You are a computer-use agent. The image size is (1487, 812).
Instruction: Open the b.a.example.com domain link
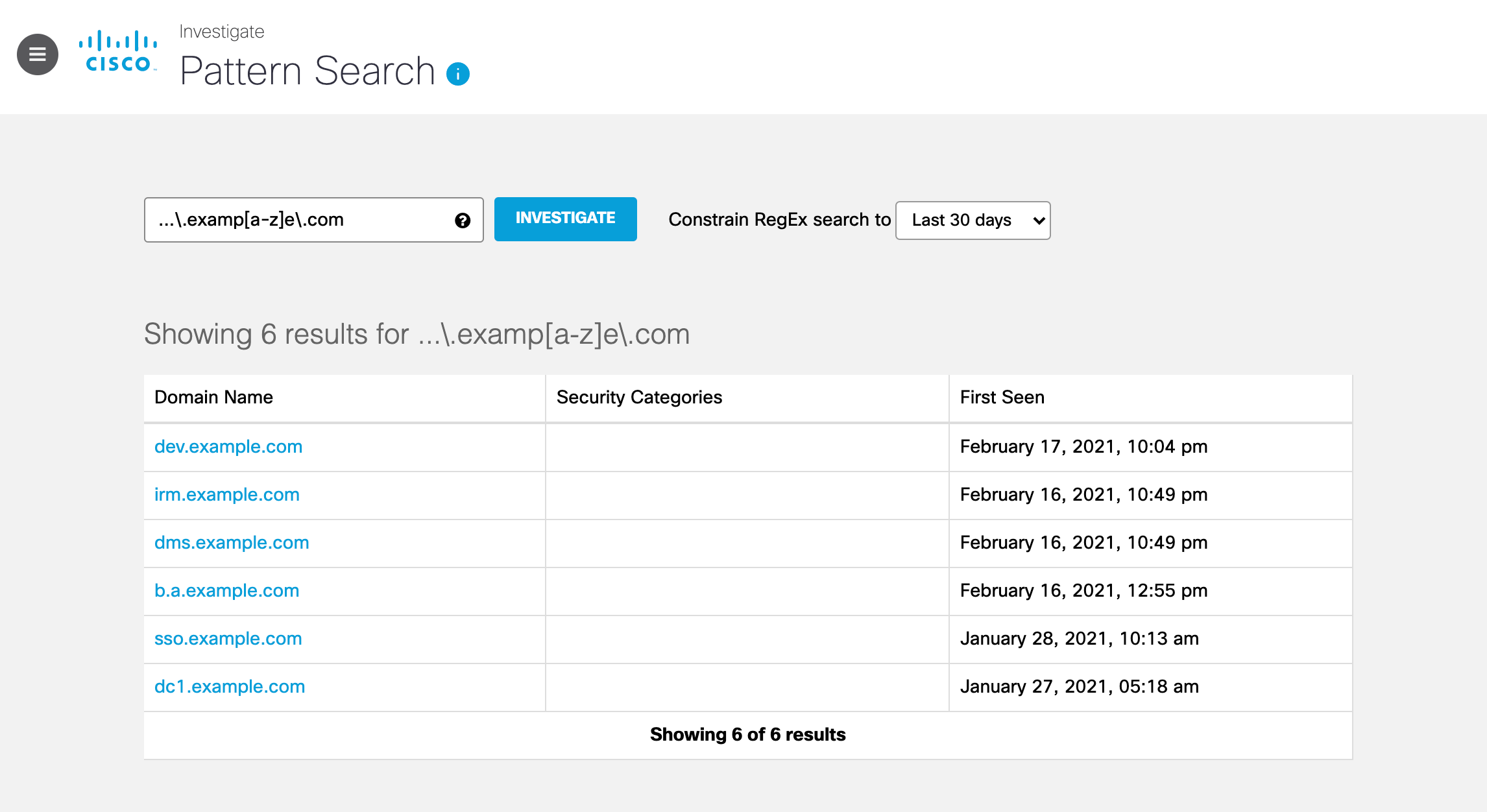[226, 591]
